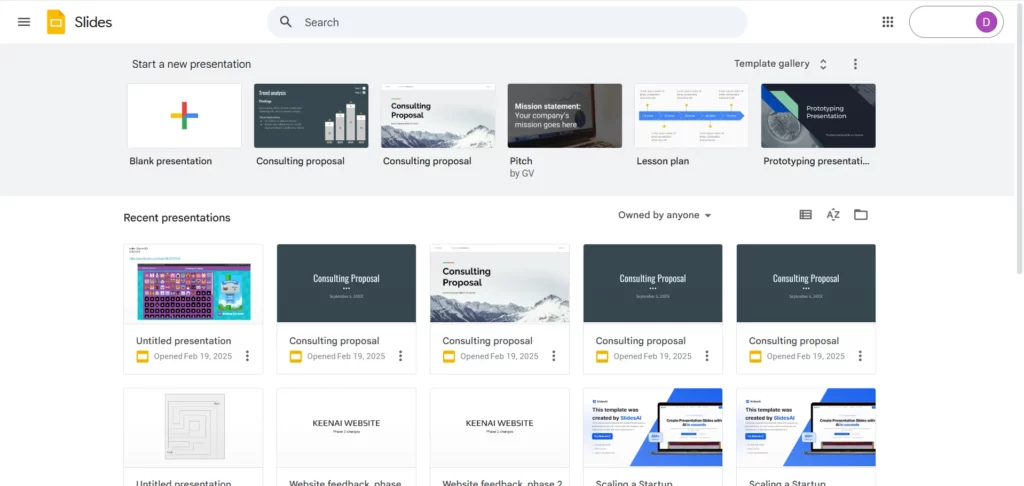
Task: Create a Blank presentation
Action: point(184,116)
